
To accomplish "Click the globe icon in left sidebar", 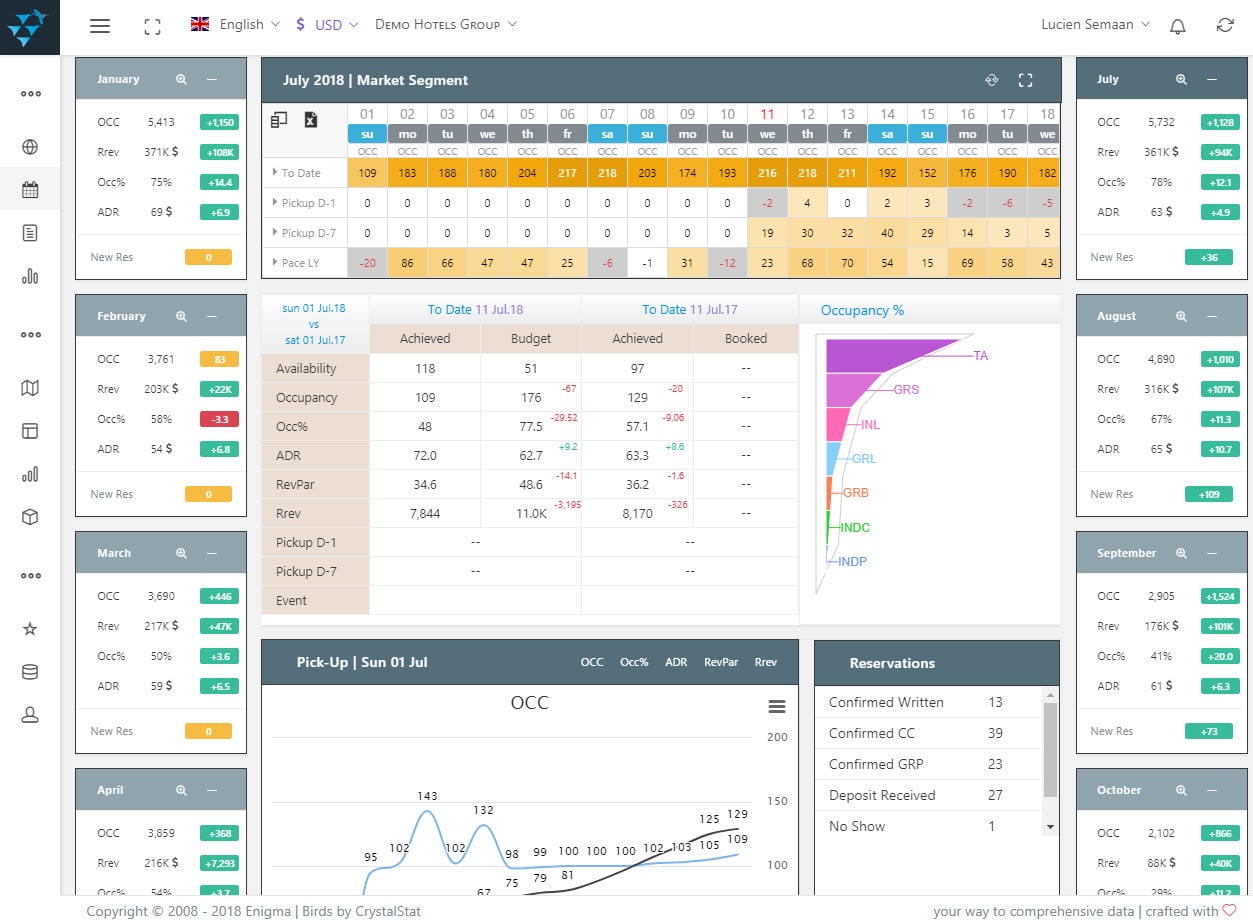I will click(x=30, y=147).
